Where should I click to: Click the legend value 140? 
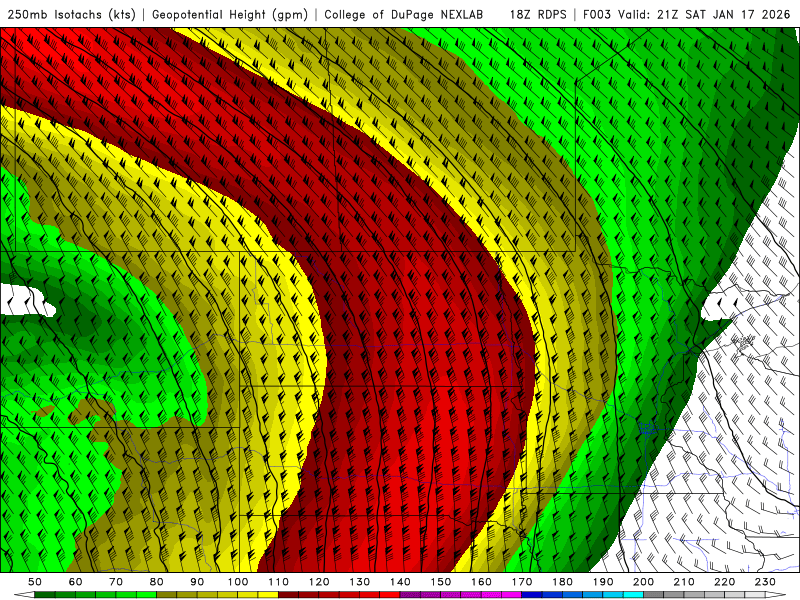(x=400, y=582)
